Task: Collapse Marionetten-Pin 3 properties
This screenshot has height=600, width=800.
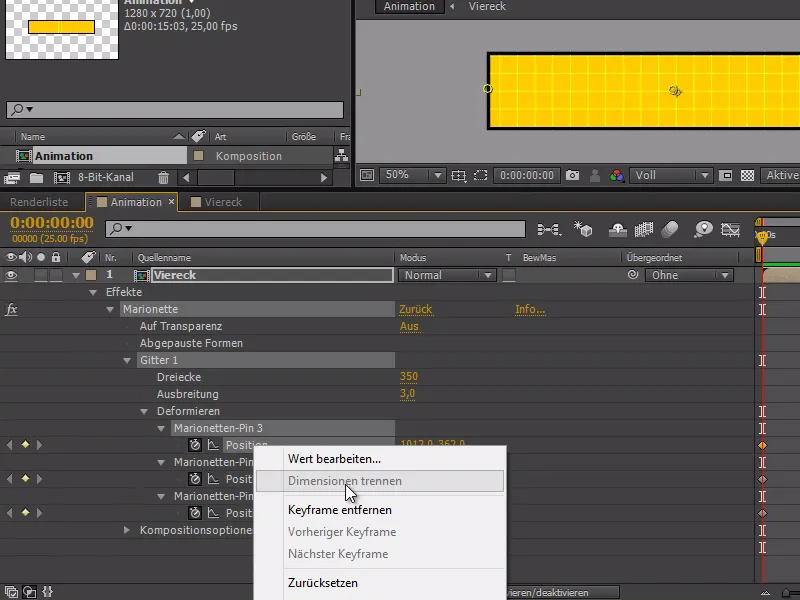Action: tap(161, 428)
